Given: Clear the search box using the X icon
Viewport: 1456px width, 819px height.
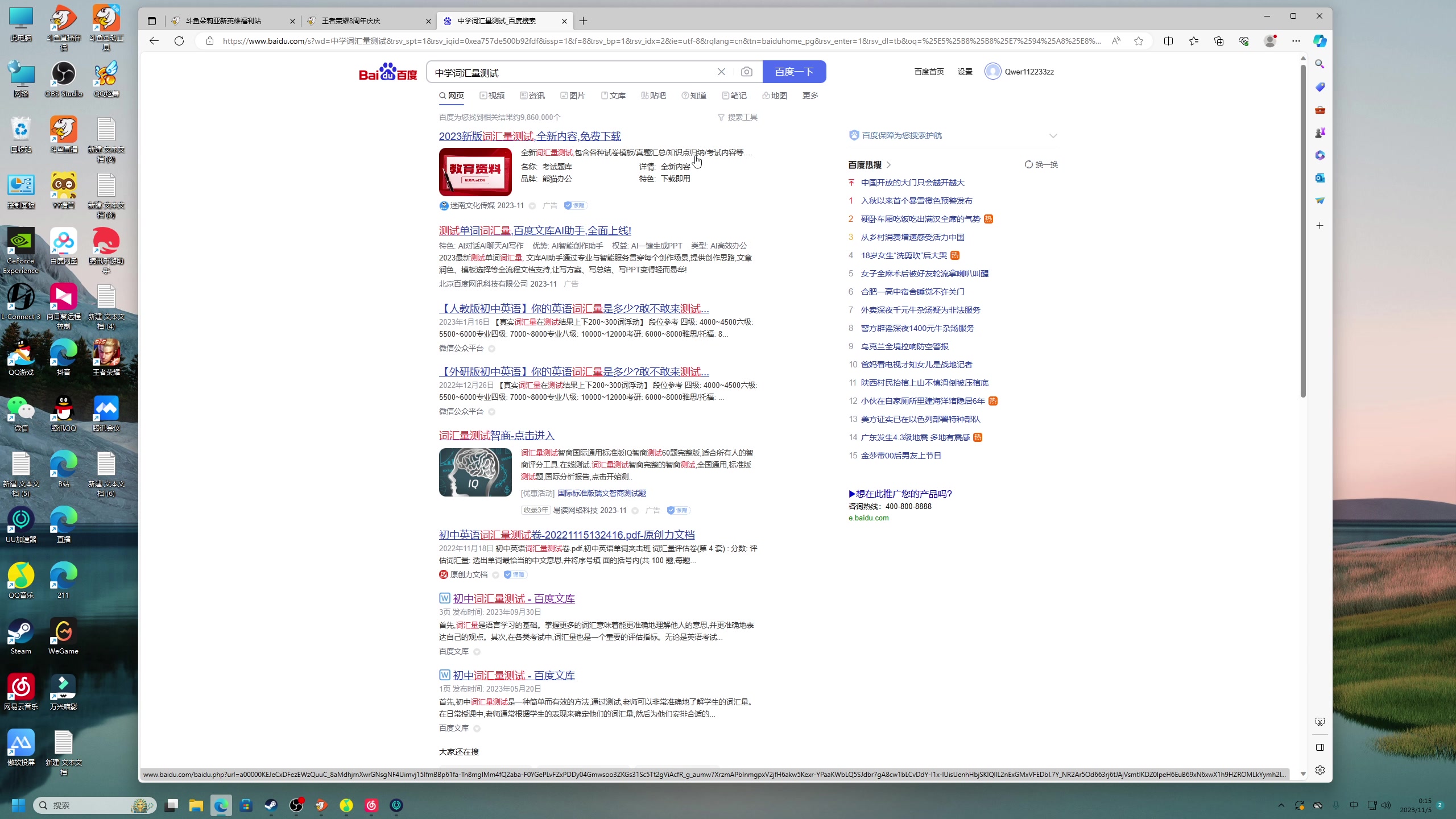Looking at the screenshot, I should [721, 72].
